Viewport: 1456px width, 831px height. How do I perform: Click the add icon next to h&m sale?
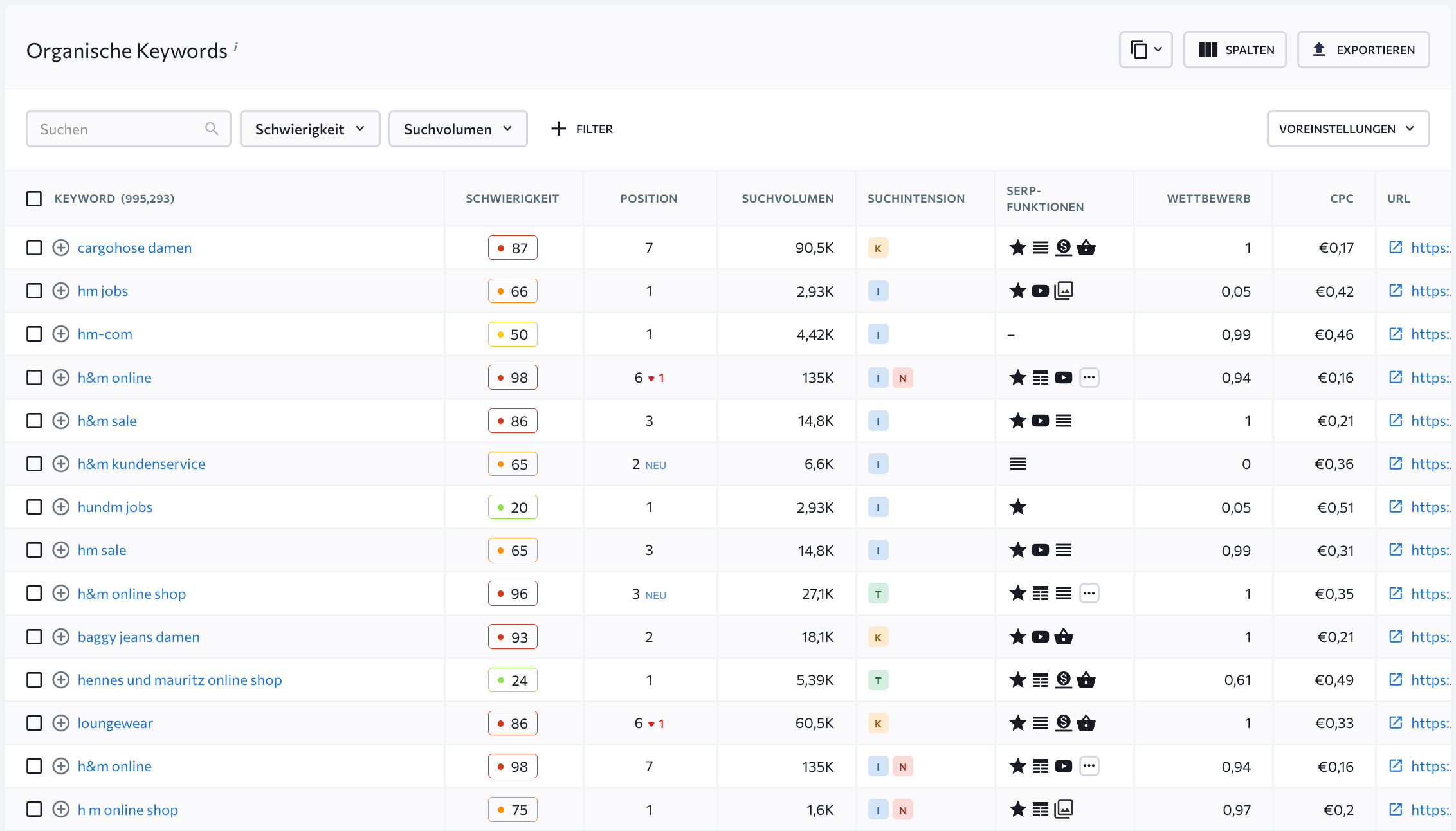tap(61, 421)
